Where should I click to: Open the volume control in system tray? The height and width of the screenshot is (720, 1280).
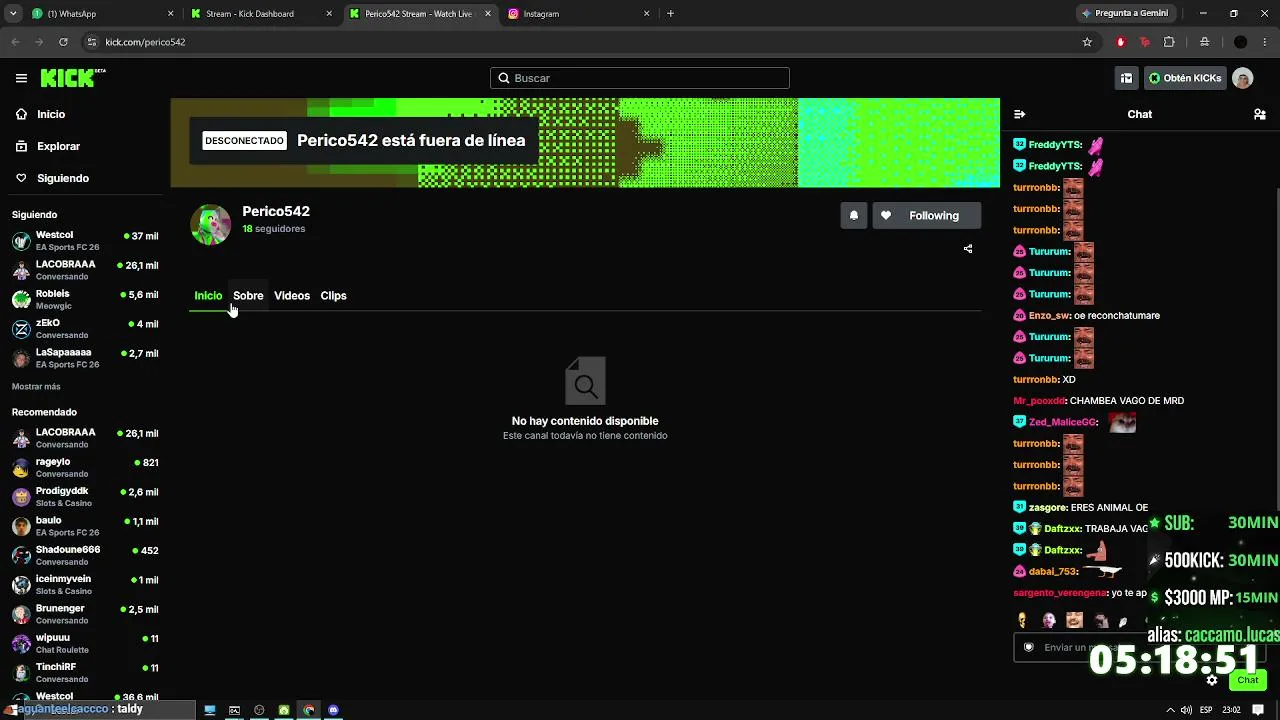tap(1186, 710)
